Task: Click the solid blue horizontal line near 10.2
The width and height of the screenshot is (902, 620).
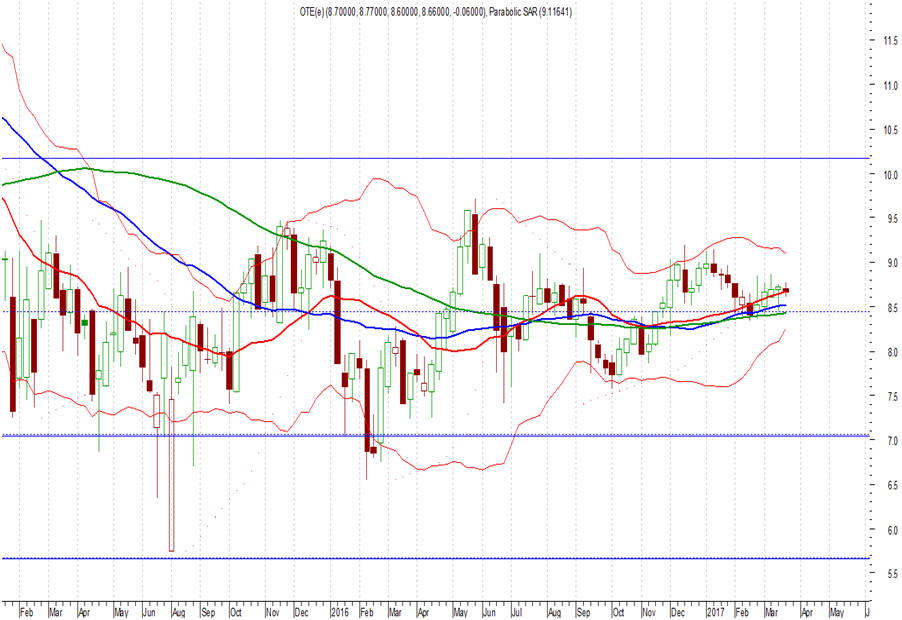Action: pos(435,158)
